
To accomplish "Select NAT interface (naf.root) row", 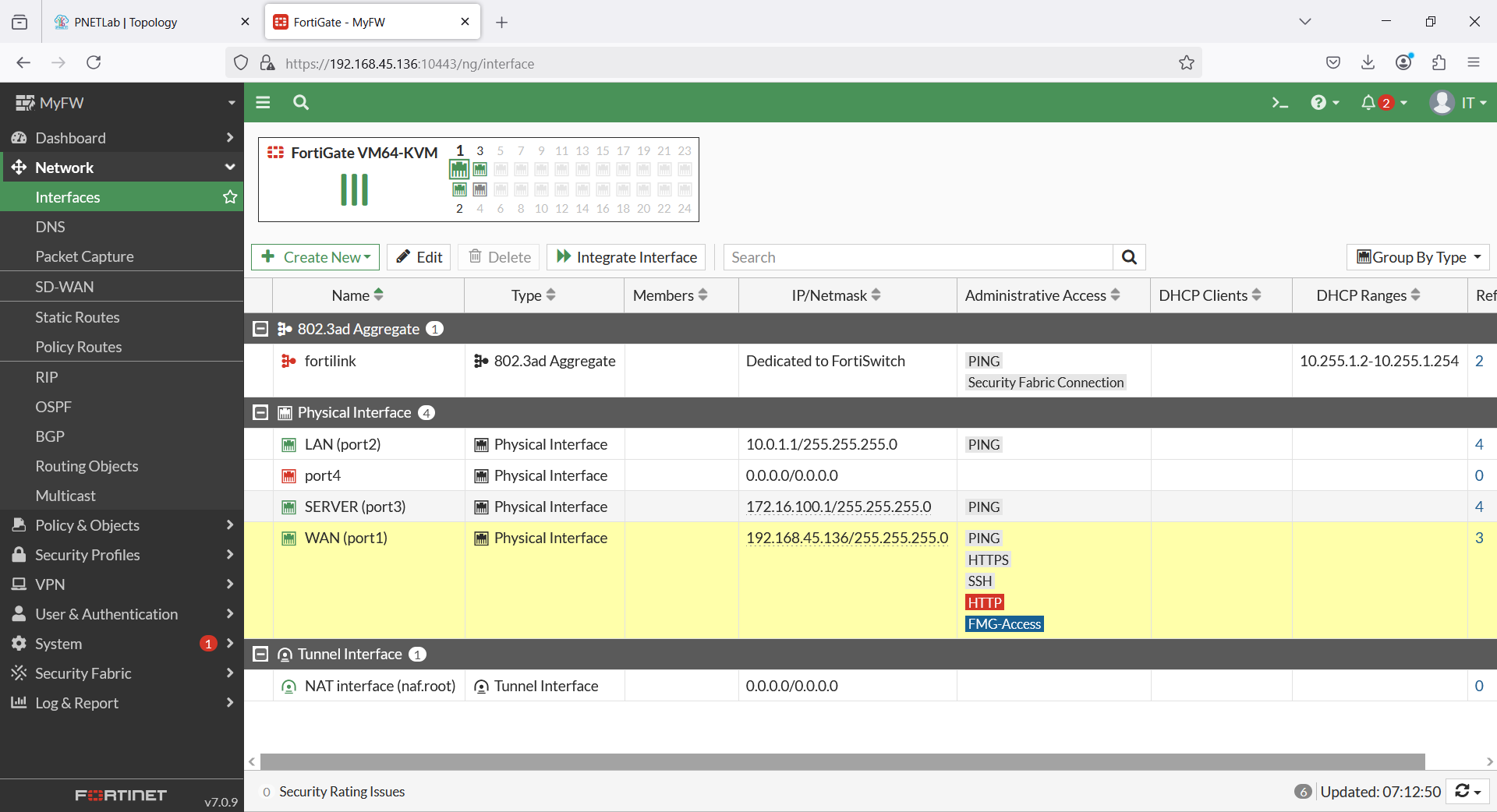I will 870,686.
